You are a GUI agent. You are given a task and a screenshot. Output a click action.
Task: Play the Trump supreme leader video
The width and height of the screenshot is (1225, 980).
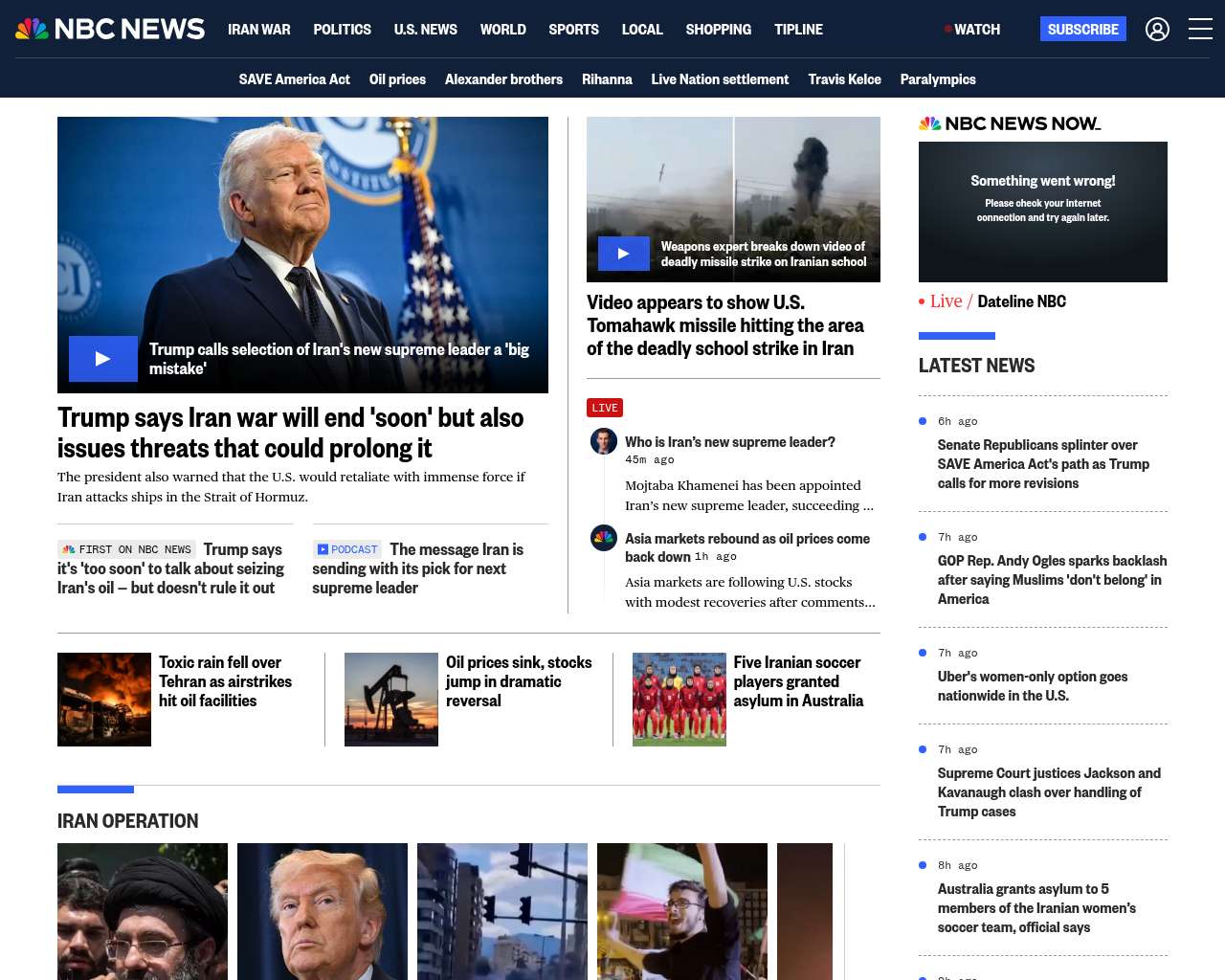pos(103,359)
